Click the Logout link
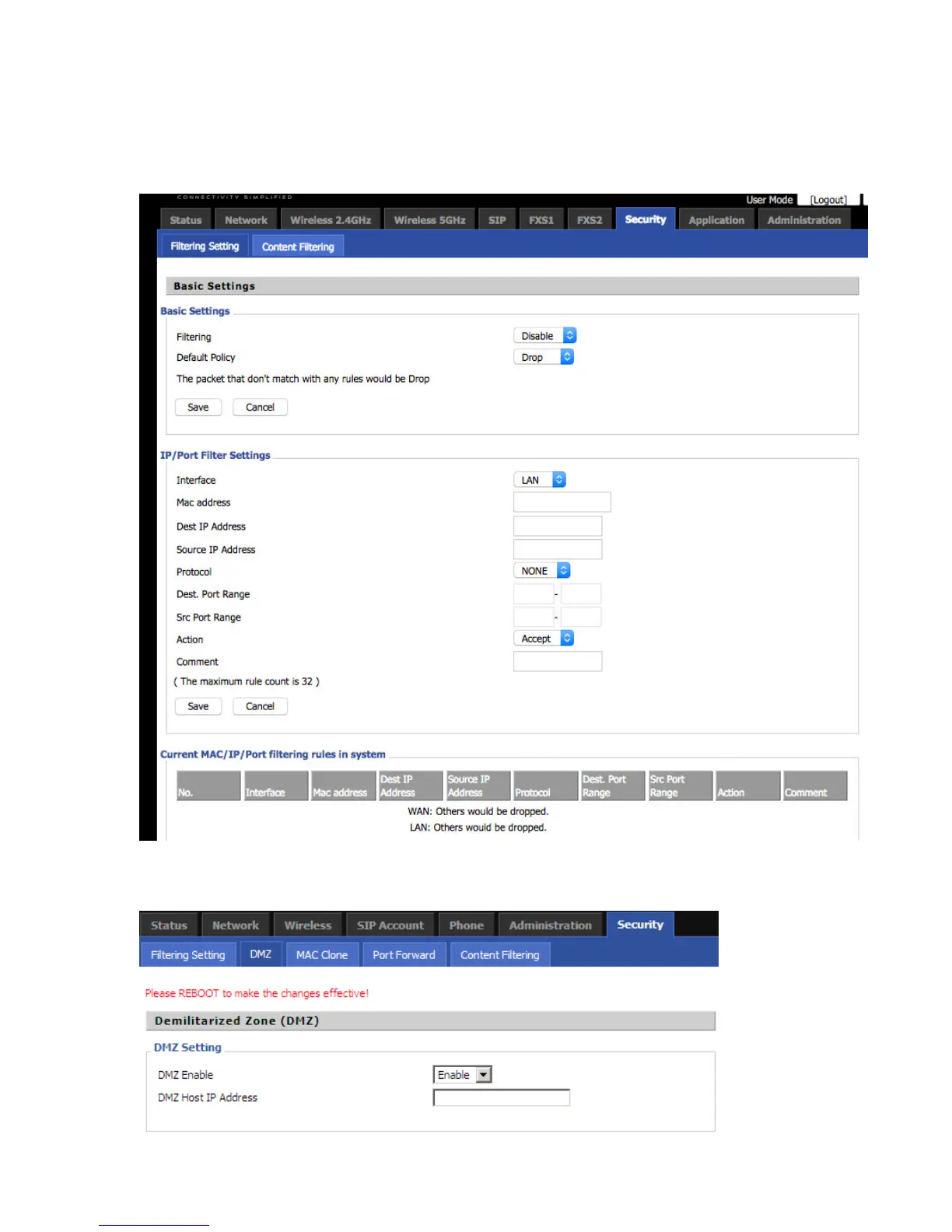Viewport: 952px width, 1232px height. [x=828, y=200]
